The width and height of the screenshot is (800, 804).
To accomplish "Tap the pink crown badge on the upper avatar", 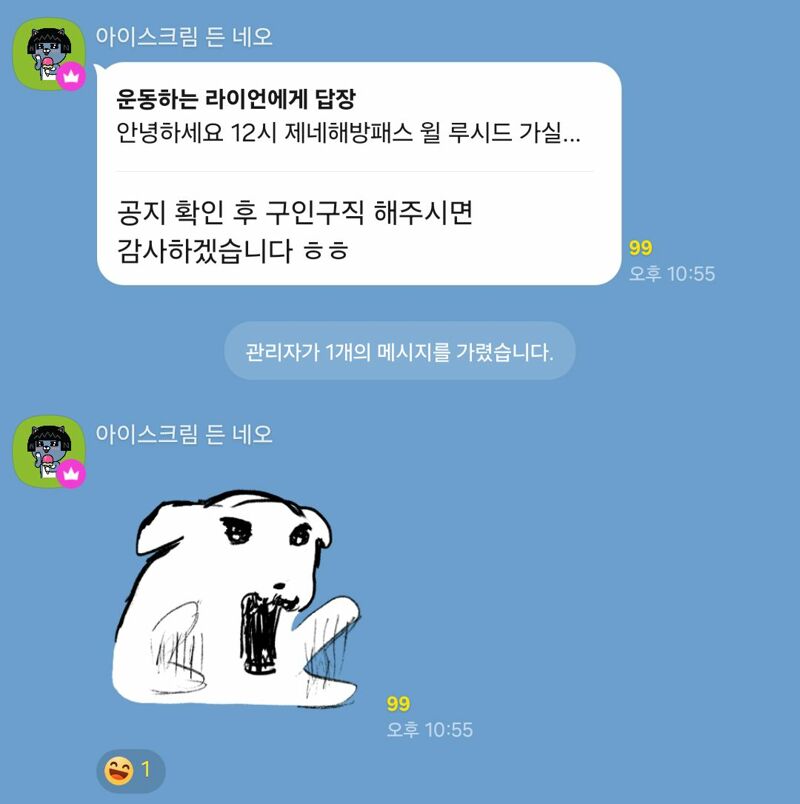I will (71, 76).
